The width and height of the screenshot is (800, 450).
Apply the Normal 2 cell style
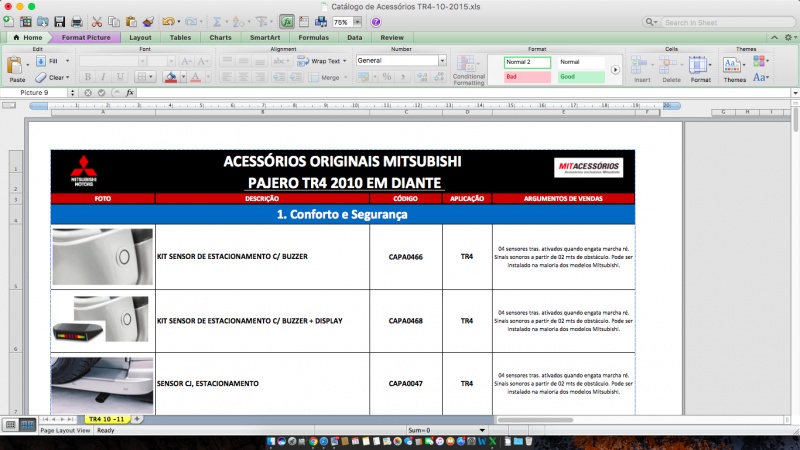[x=527, y=62]
